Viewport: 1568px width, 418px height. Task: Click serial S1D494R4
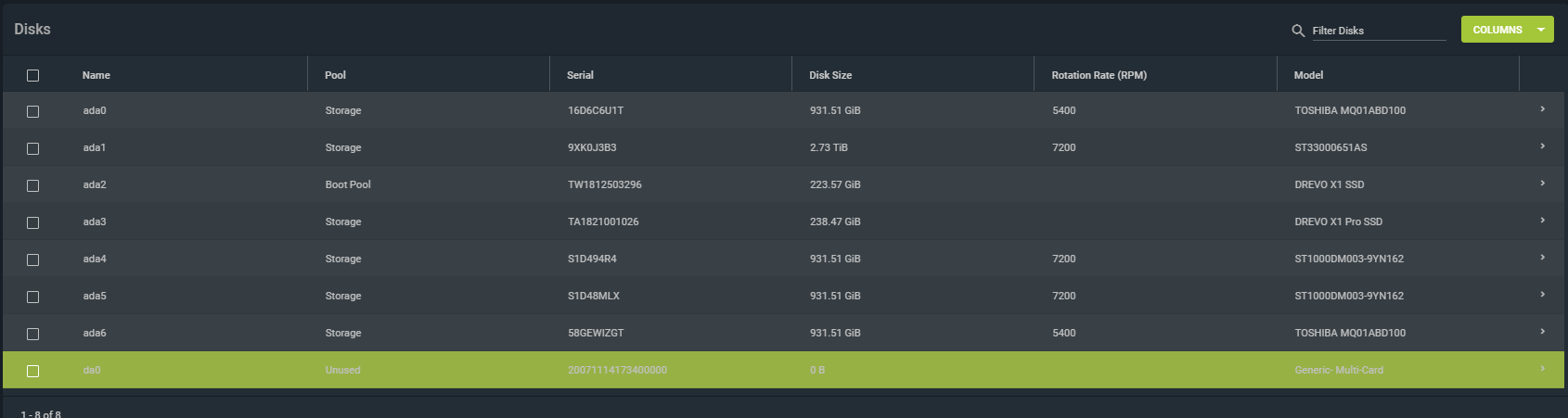coord(592,259)
